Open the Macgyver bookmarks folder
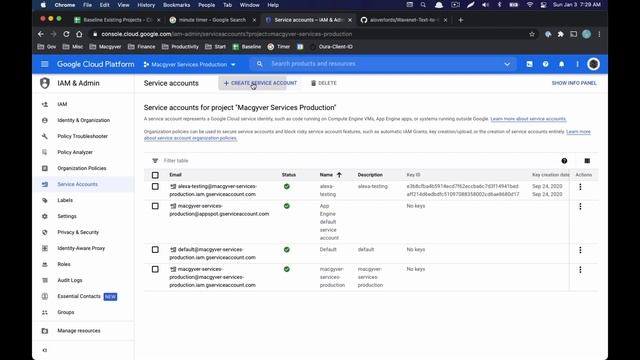The width and height of the screenshot is (640, 360). click(x=105, y=47)
